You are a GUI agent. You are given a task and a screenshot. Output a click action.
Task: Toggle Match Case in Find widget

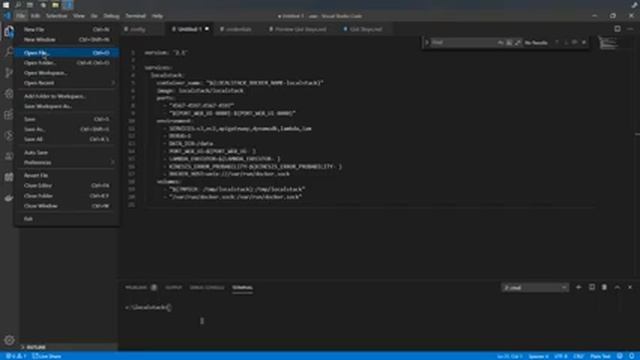point(501,42)
